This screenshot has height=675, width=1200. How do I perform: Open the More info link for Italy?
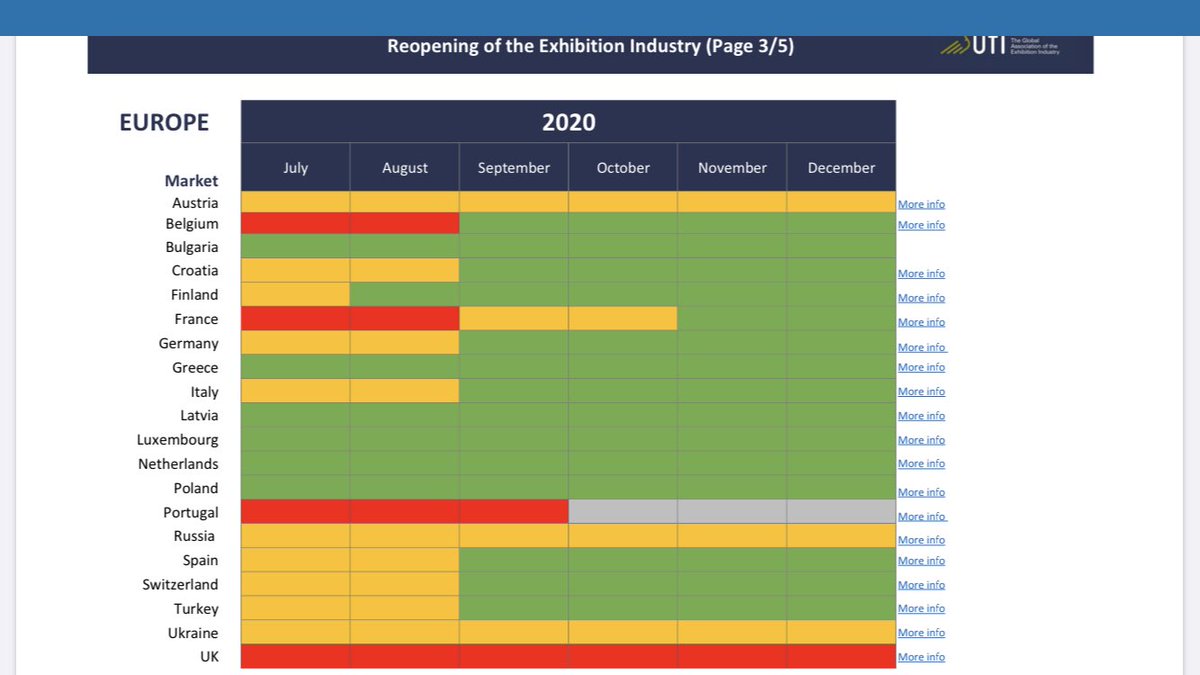[x=921, y=391]
